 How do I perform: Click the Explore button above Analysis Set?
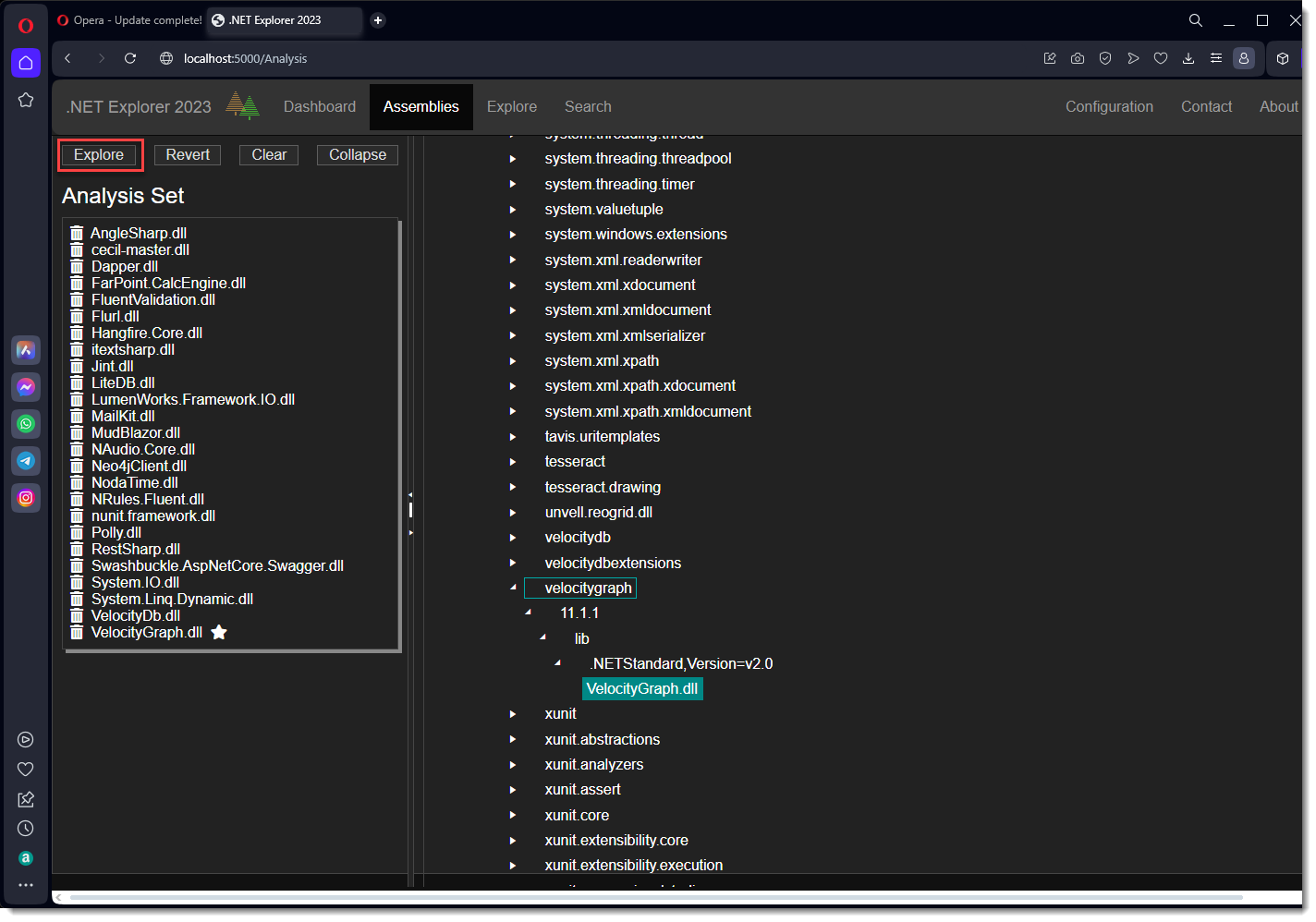coord(99,154)
